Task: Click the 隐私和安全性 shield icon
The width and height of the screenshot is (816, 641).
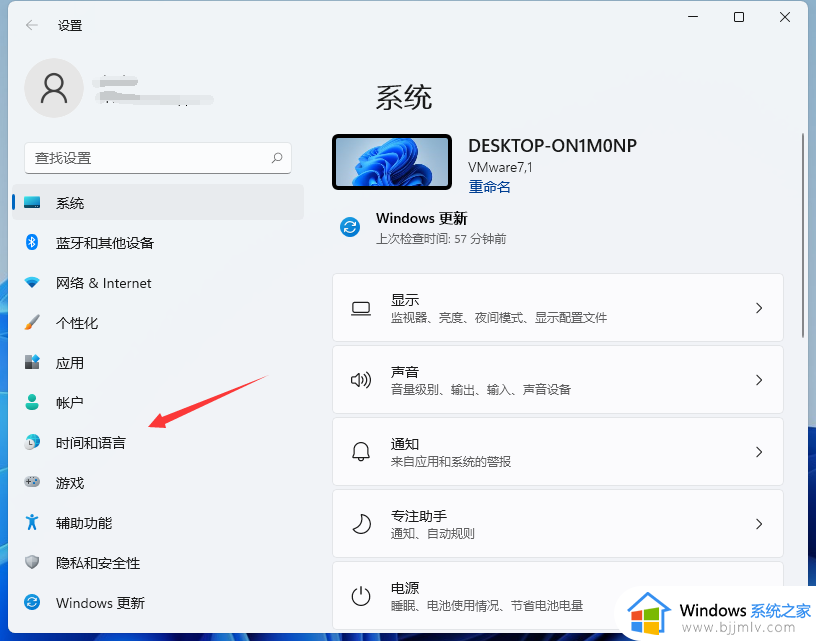Action: [32, 562]
